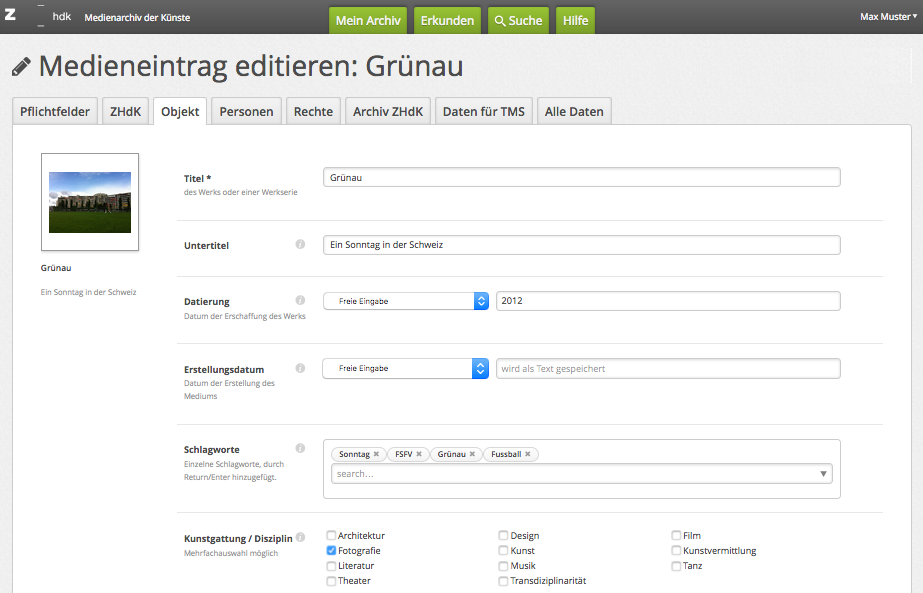Enable the Architektur checkbox
Image resolution: width=923 pixels, height=593 pixels.
332,536
